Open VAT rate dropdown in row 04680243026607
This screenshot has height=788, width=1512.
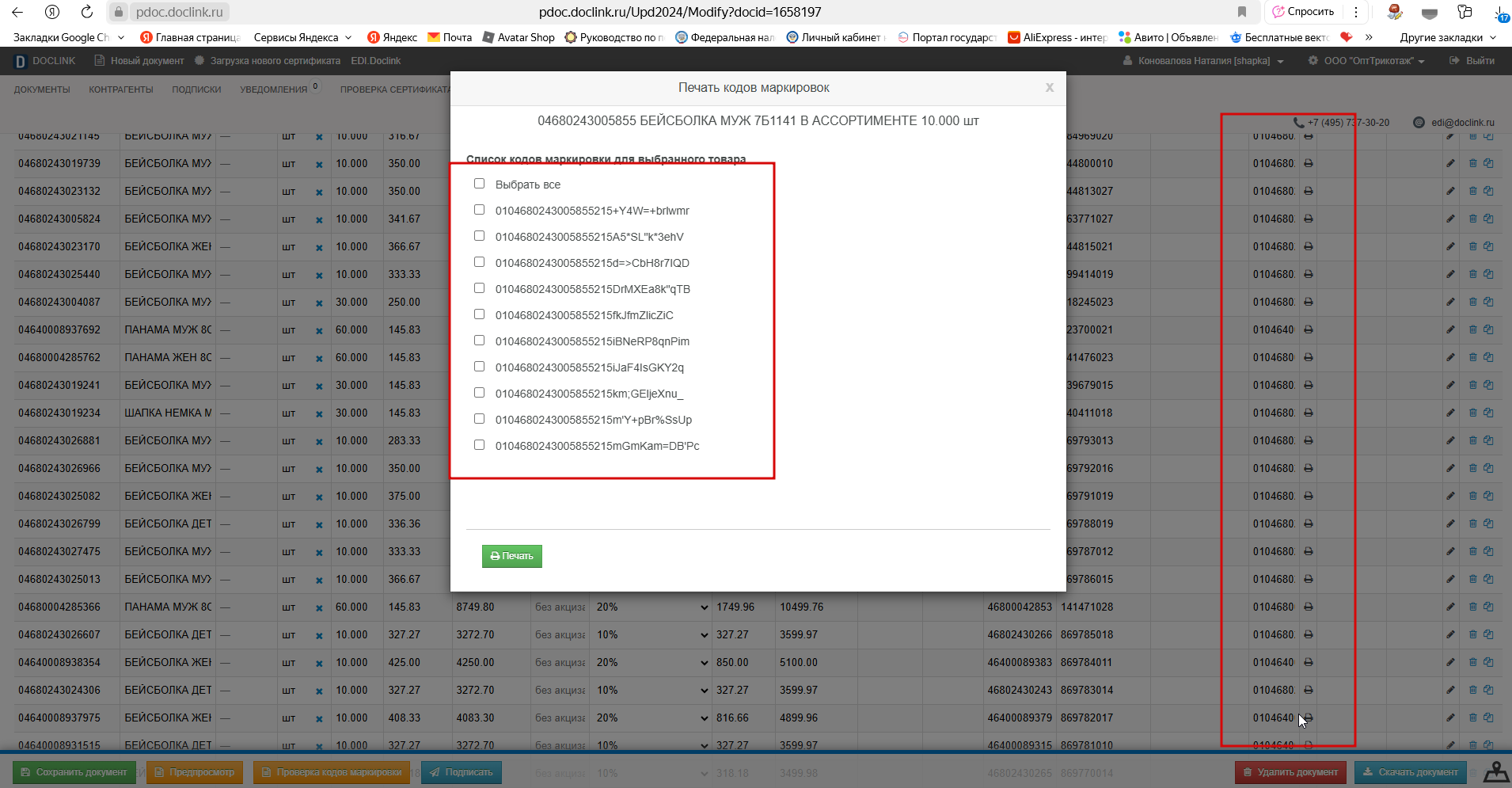pyautogui.click(x=652, y=634)
